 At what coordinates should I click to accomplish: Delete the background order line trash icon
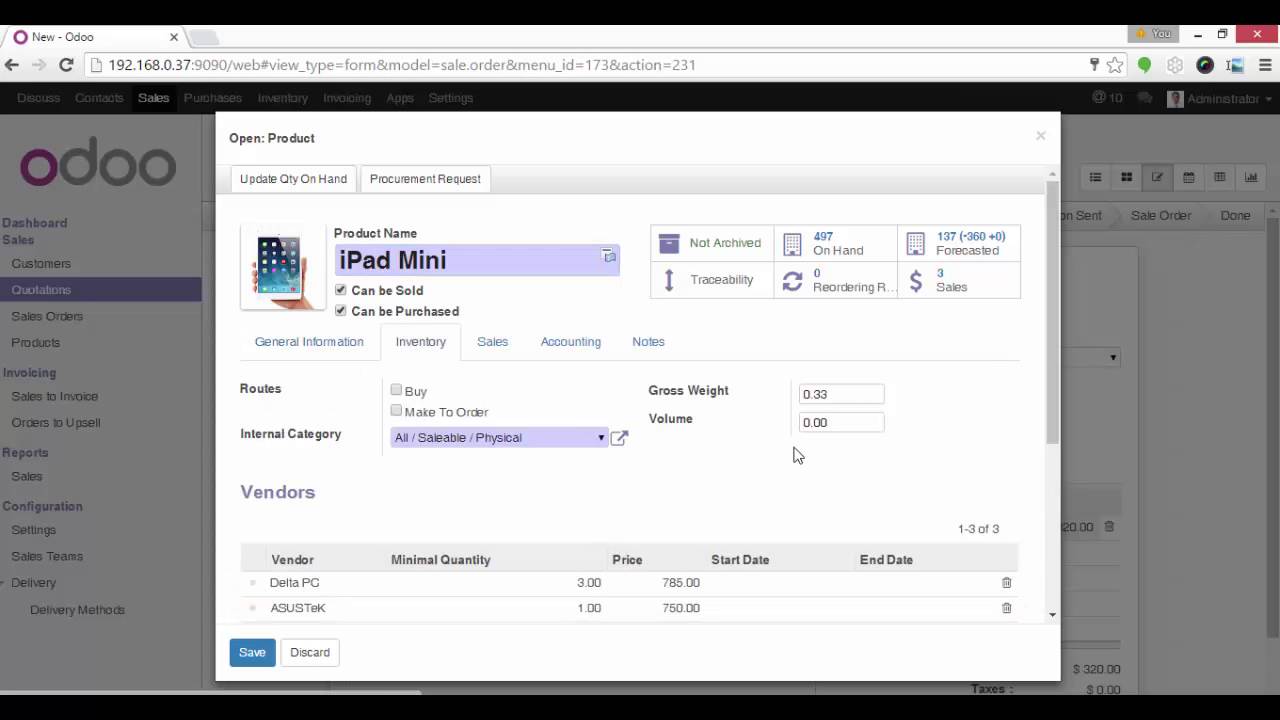point(1109,527)
